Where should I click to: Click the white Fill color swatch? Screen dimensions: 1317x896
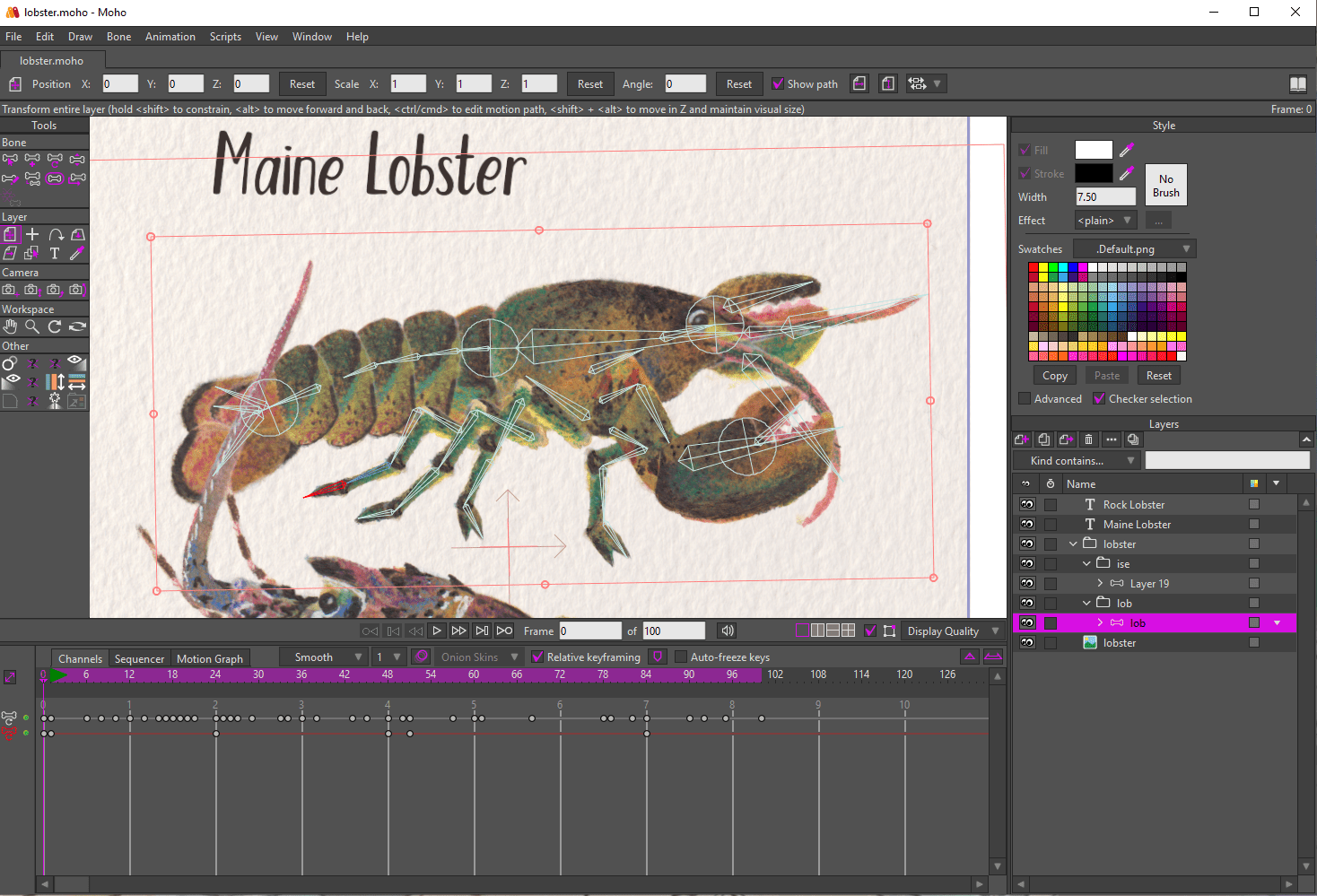pyautogui.click(x=1094, y=150)
